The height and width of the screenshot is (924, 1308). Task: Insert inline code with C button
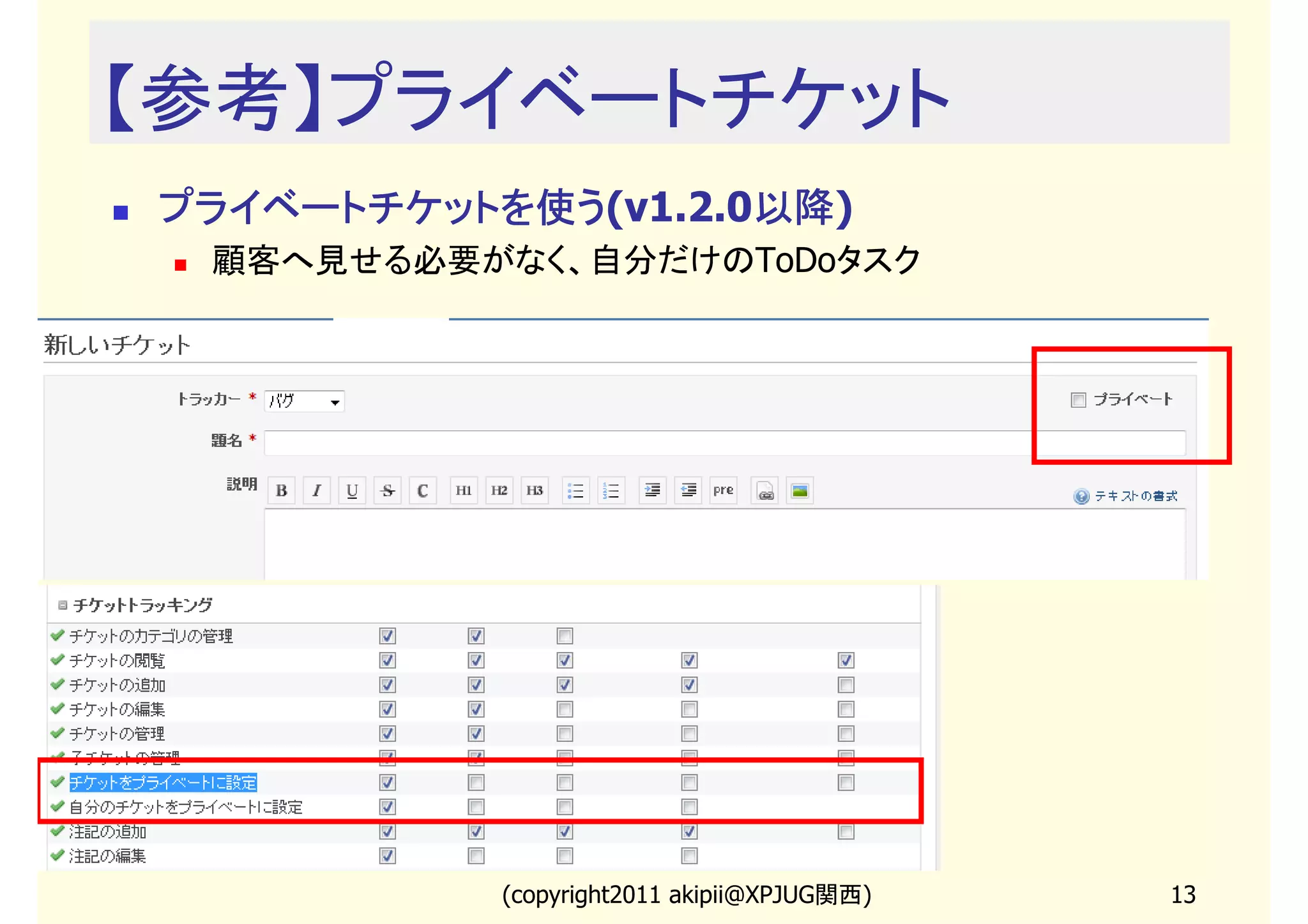[x=422, y=490]
